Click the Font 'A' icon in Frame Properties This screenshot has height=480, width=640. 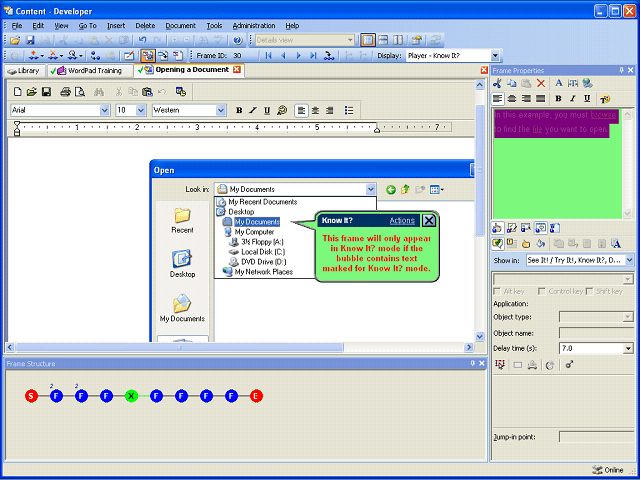pyautogui.click(x=559, y=83)
